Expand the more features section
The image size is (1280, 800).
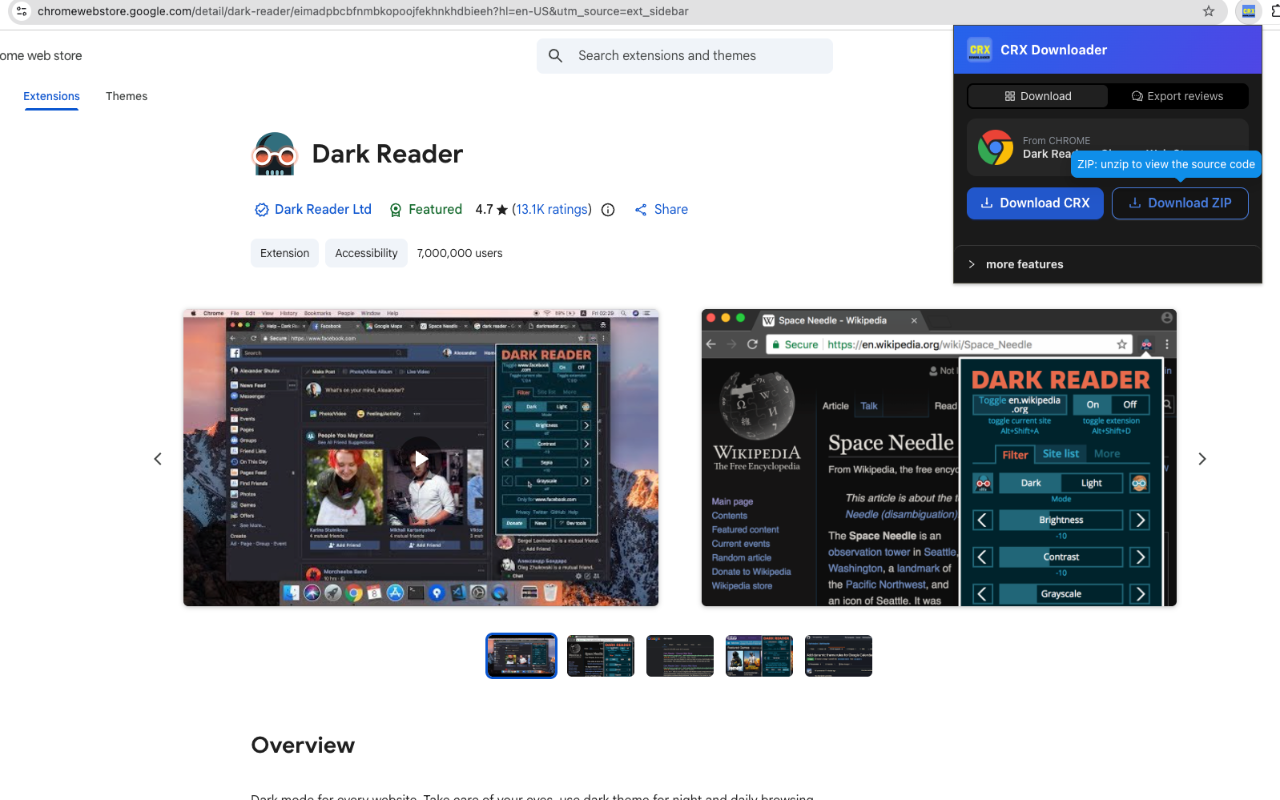[x=1108, y=264]
